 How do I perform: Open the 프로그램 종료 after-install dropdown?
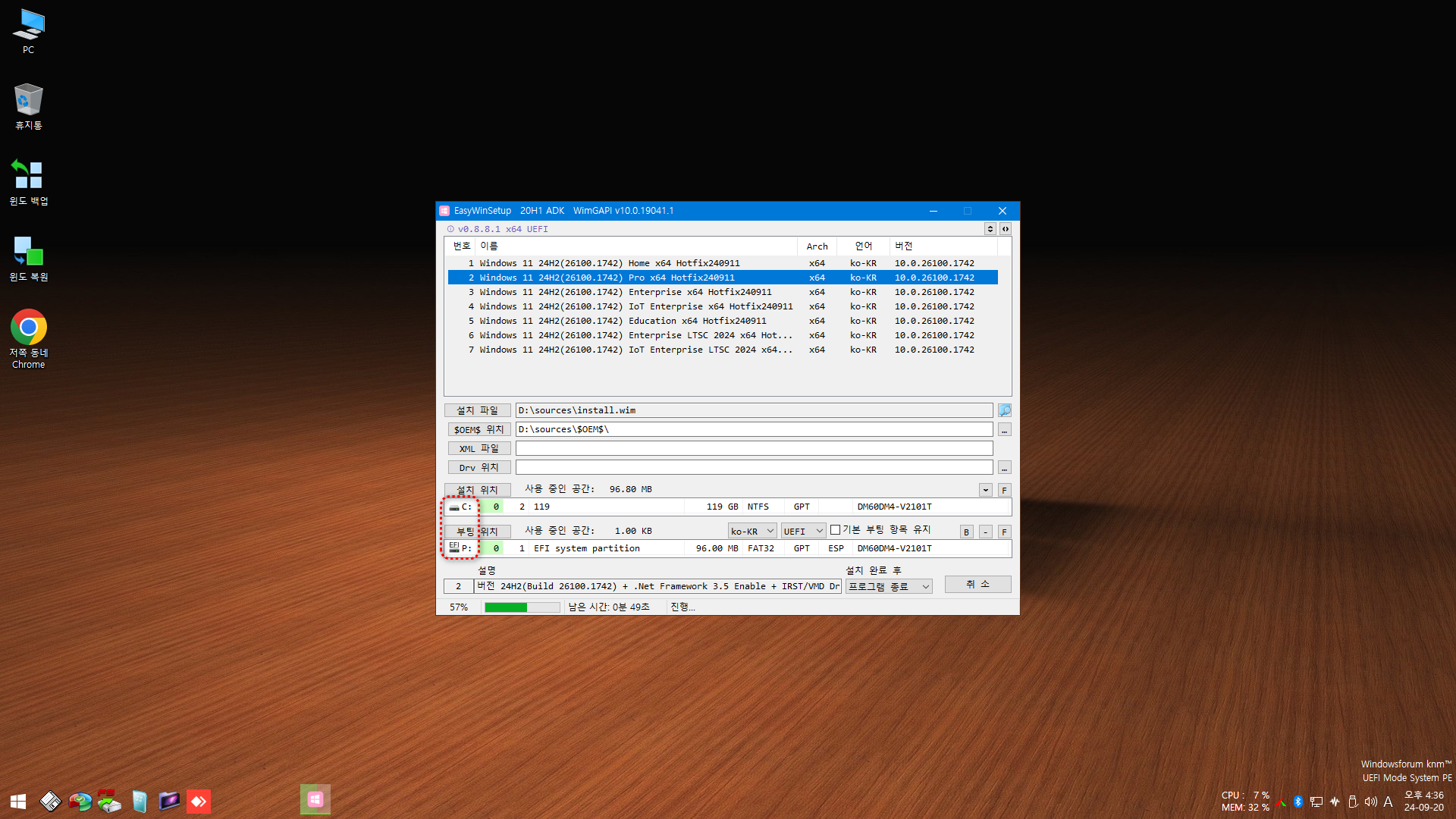point(889,586)
